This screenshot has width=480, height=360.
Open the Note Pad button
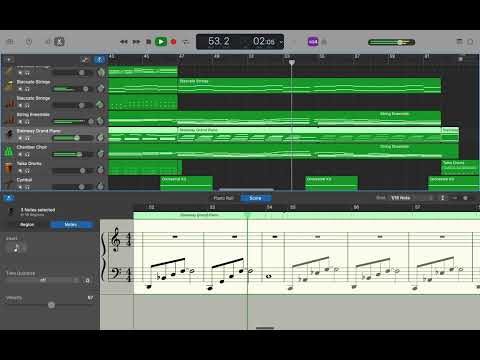tap(459, 42)
